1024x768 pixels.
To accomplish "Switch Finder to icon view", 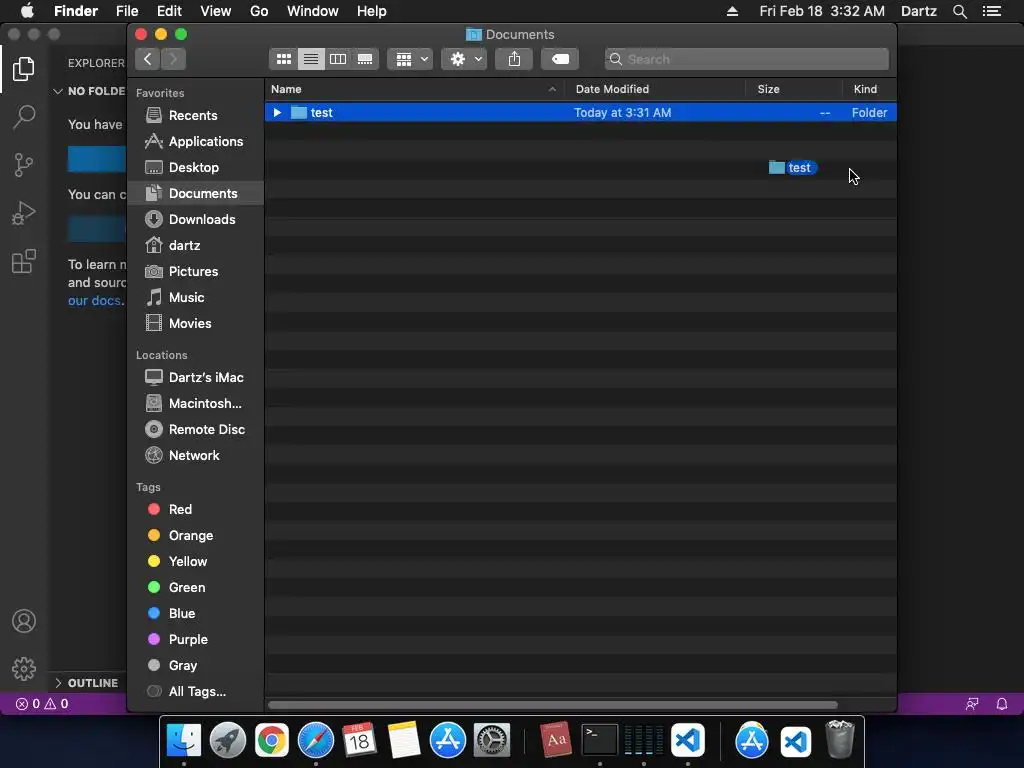I will click(283, 59).
